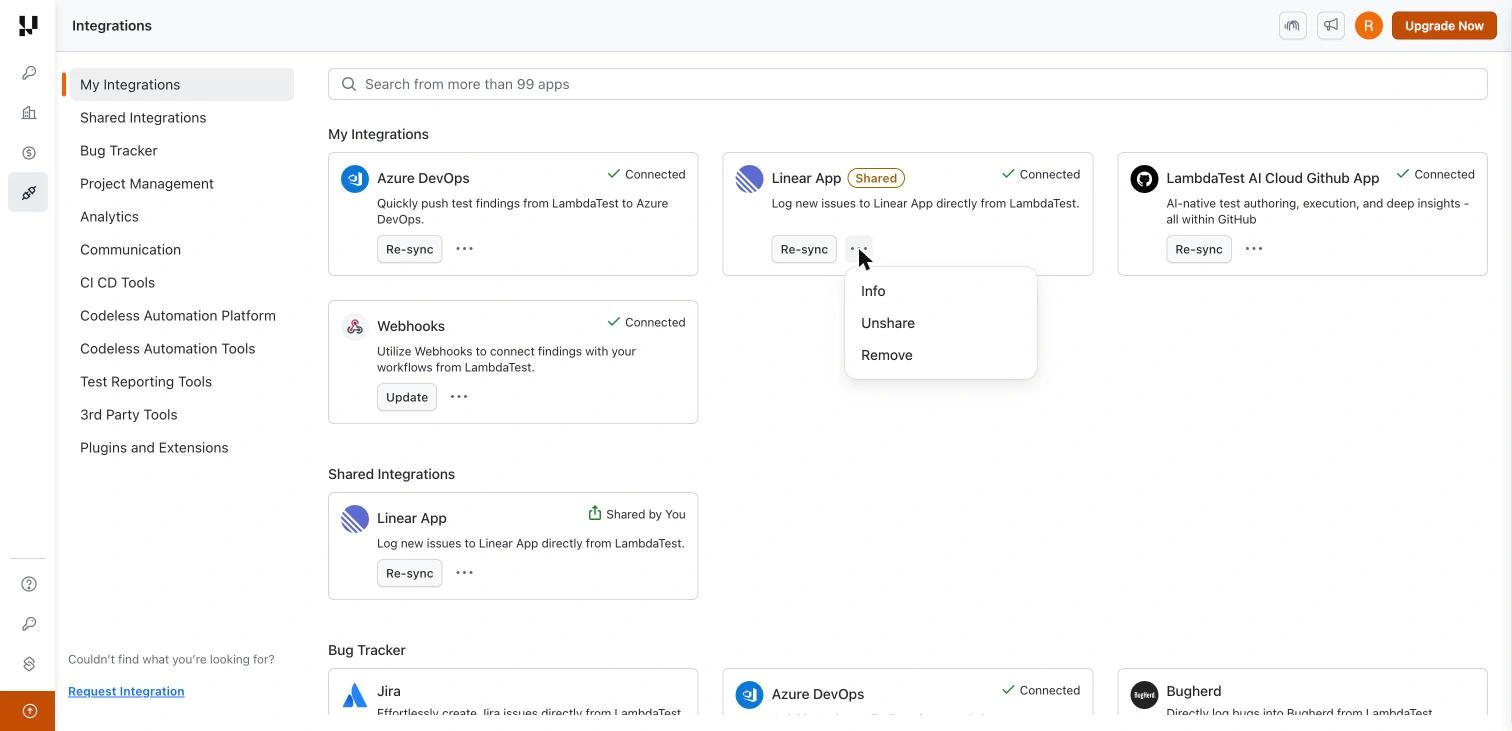Image resolution: width=1512 pixels, height=731 pixels.
Task: Open the Codeless Automation Platform category
Action: click(x=178, y=316)
